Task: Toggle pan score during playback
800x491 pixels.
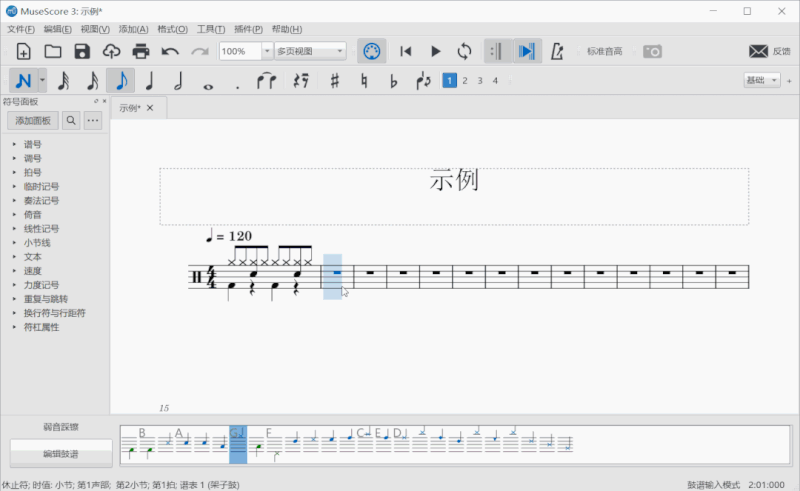Action: coord(527,52)
